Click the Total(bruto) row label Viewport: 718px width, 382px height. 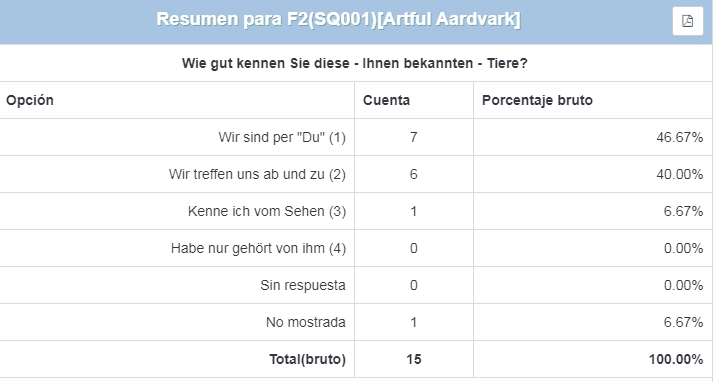pos(307,359)
